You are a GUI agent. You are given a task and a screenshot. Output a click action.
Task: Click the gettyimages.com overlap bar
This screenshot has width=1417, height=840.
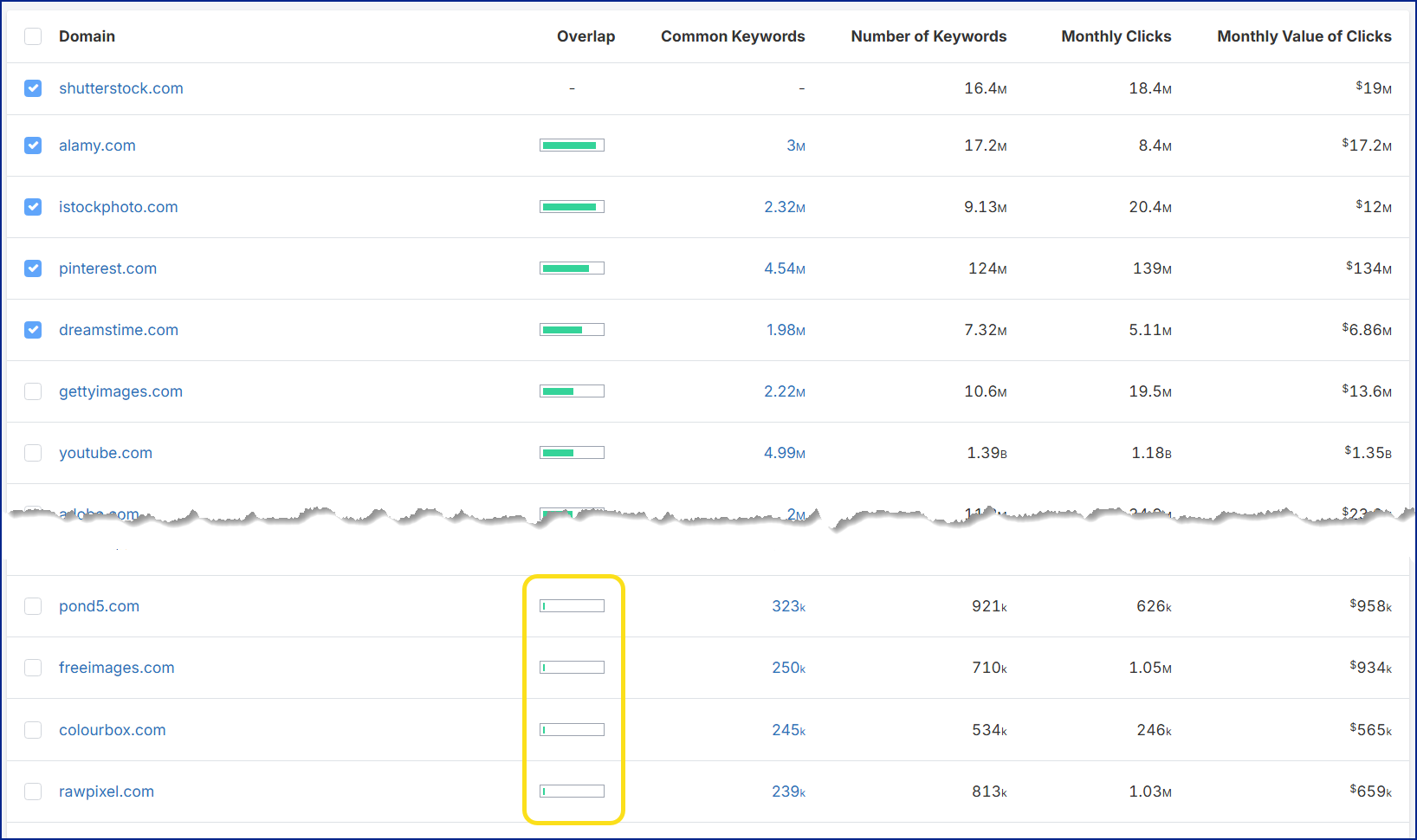(x=572, y=391)
